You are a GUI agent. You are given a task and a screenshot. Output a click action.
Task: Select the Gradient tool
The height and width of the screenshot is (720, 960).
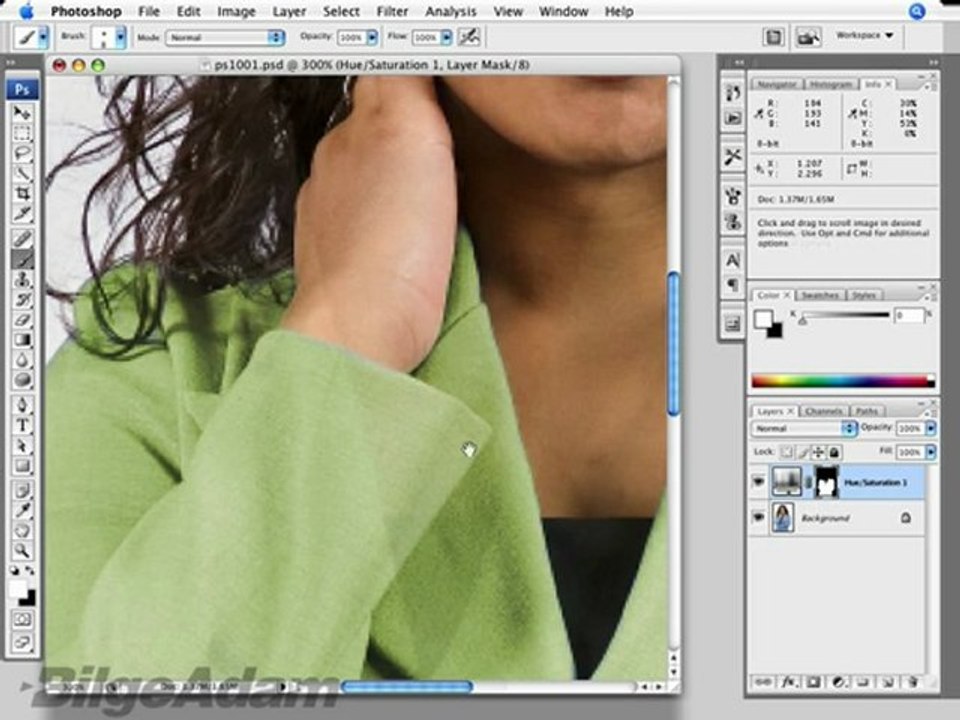coord(22,340)
